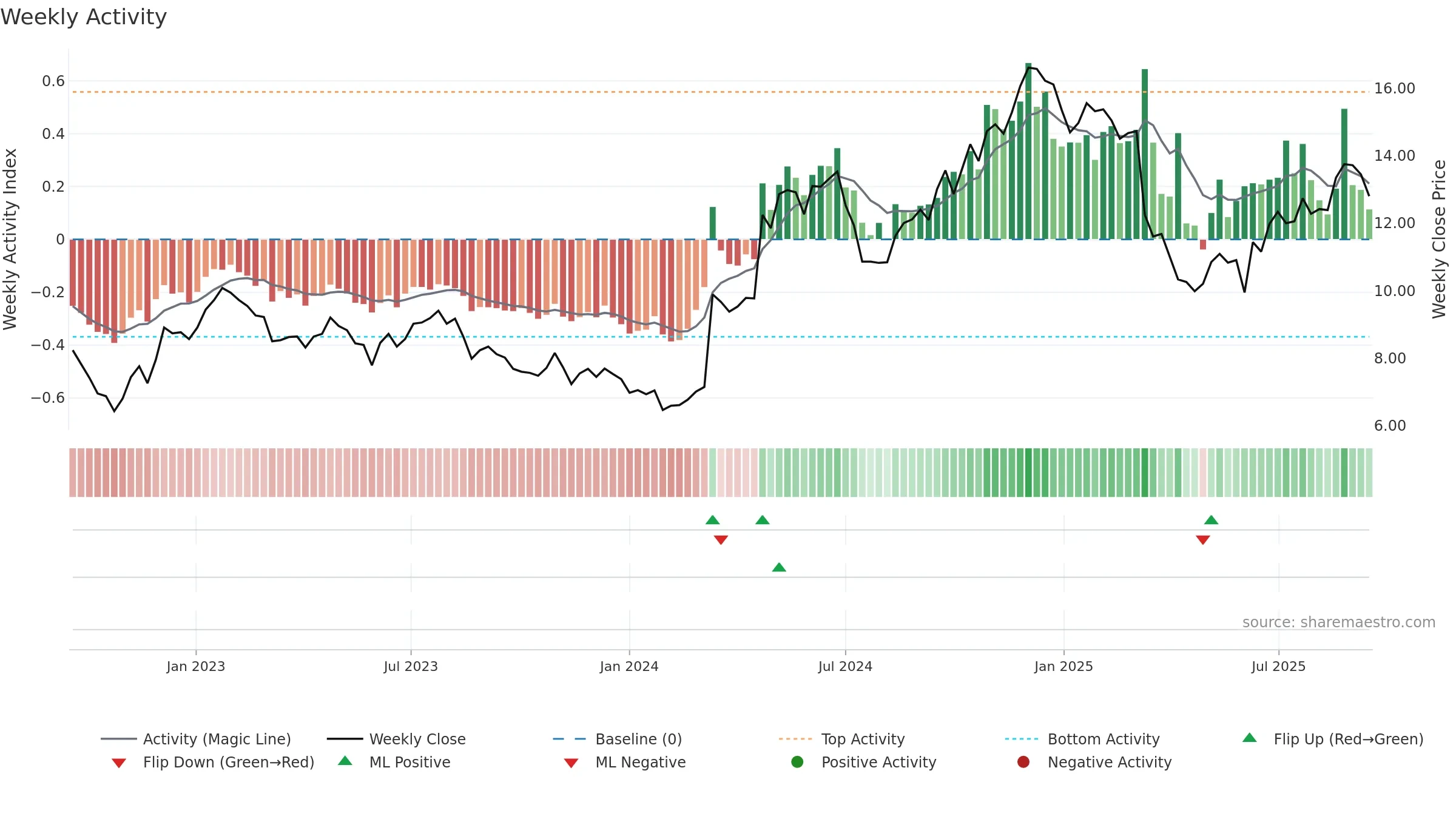Toggle the ML Positive legend entry
Viewport: 1456px width, 819px height.
point(394,762)
